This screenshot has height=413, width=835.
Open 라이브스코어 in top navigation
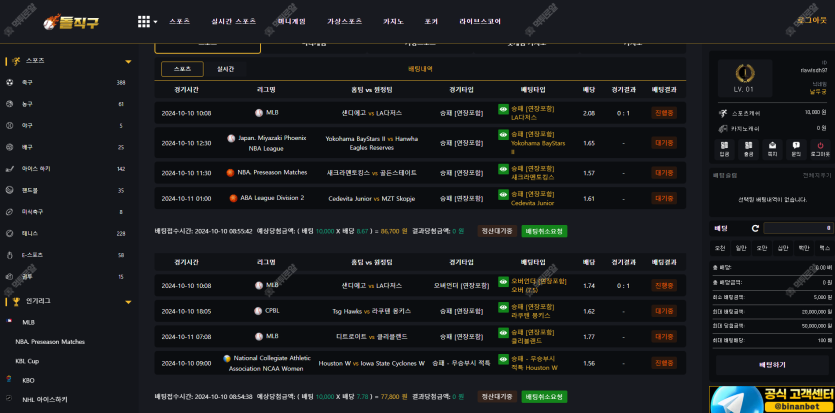click(x=480, y=21)
